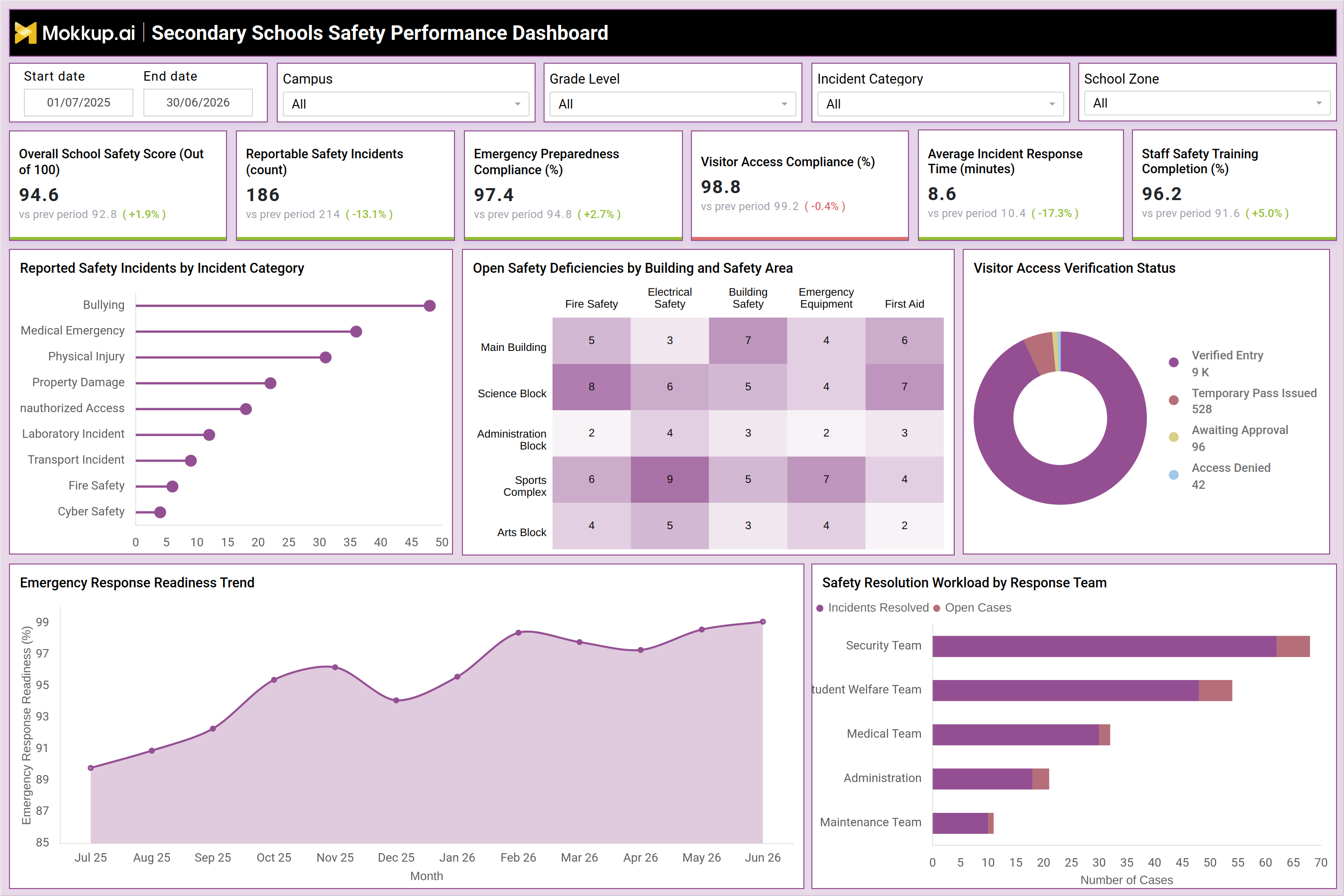The height and width of the screenshot is (896, 1344).
Task: Click Administration resolved bar
Action: tap(983, 779)
